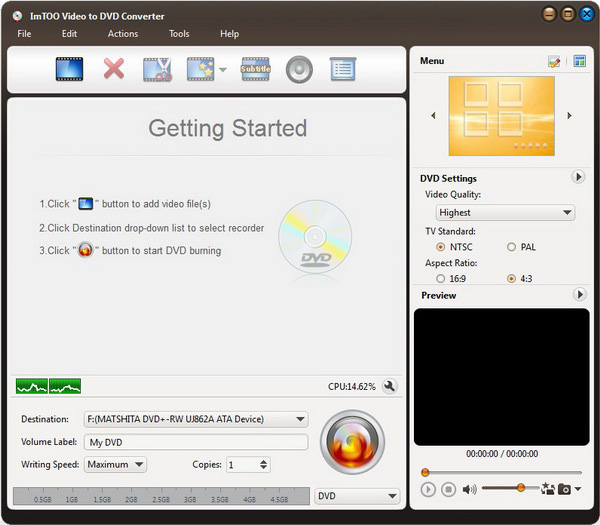Increase the Copies stepper value
The width and height of the screenshot is (600, 525).
tap(263, 462)
